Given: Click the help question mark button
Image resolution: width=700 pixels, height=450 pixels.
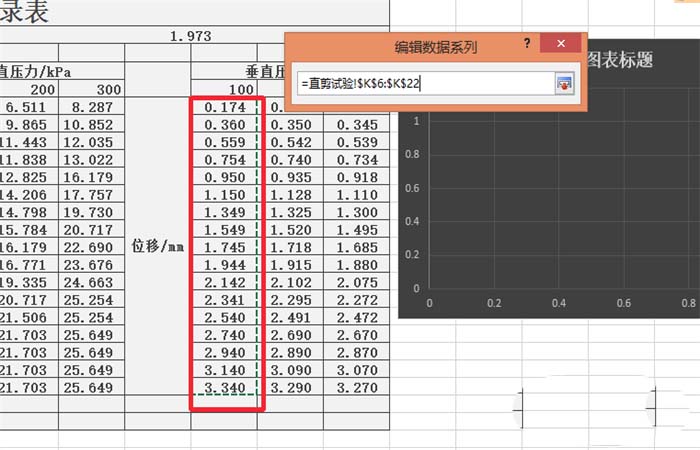Looking at the screenshot, I should (527, 45).
